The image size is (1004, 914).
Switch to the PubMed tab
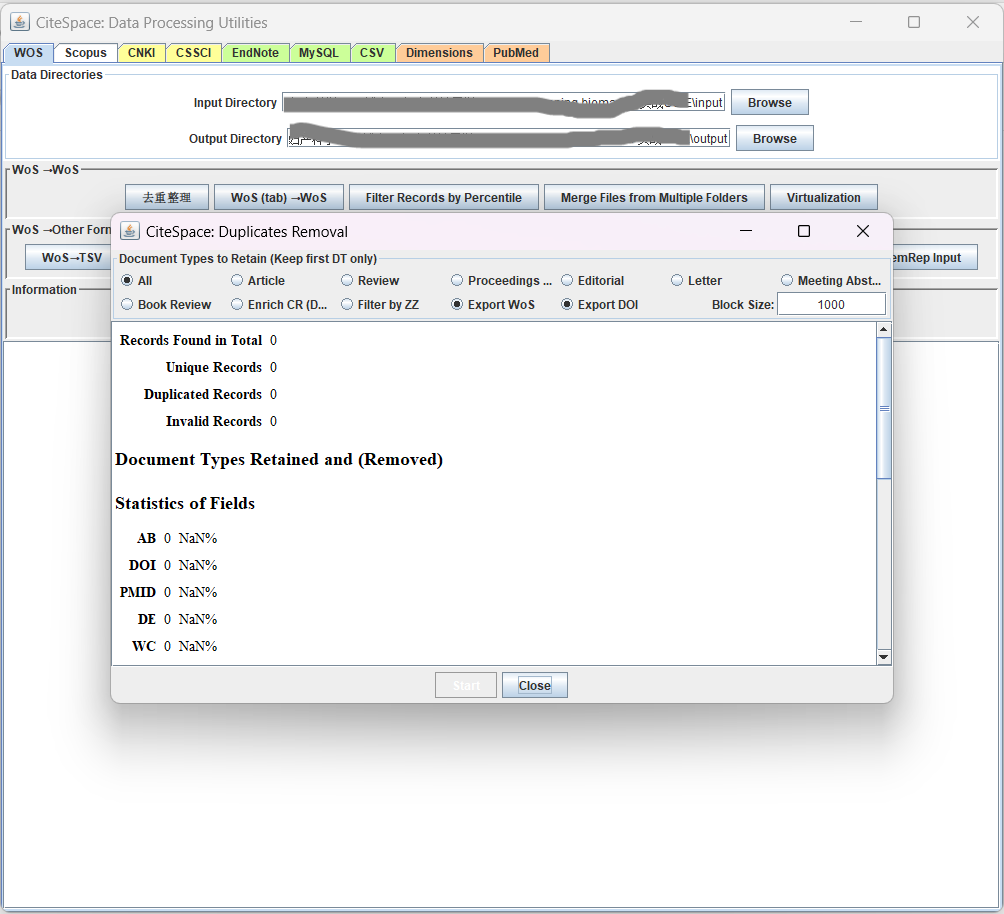[516, 53]
